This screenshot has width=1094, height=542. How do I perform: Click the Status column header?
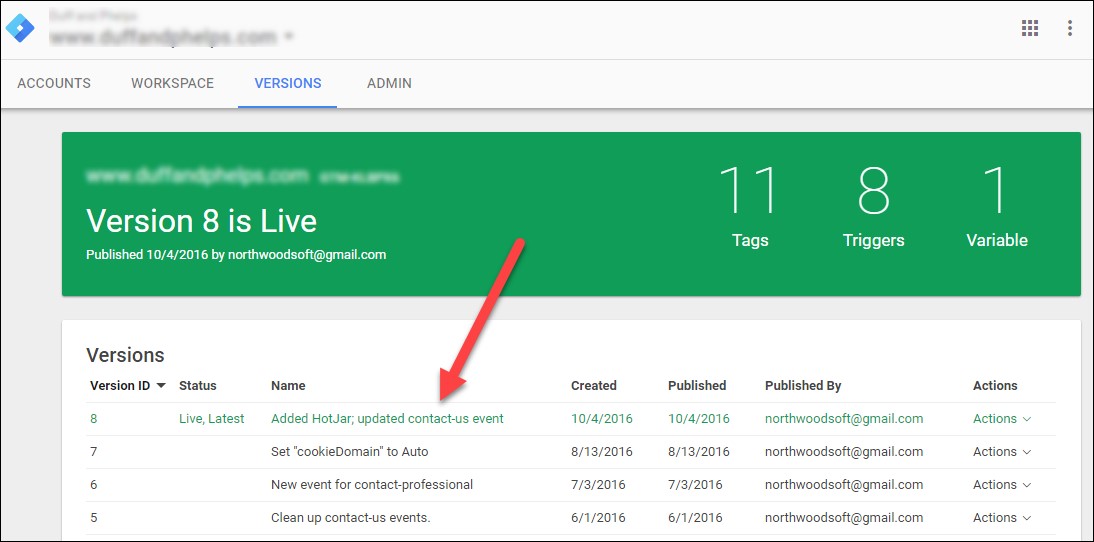[197, 385]
